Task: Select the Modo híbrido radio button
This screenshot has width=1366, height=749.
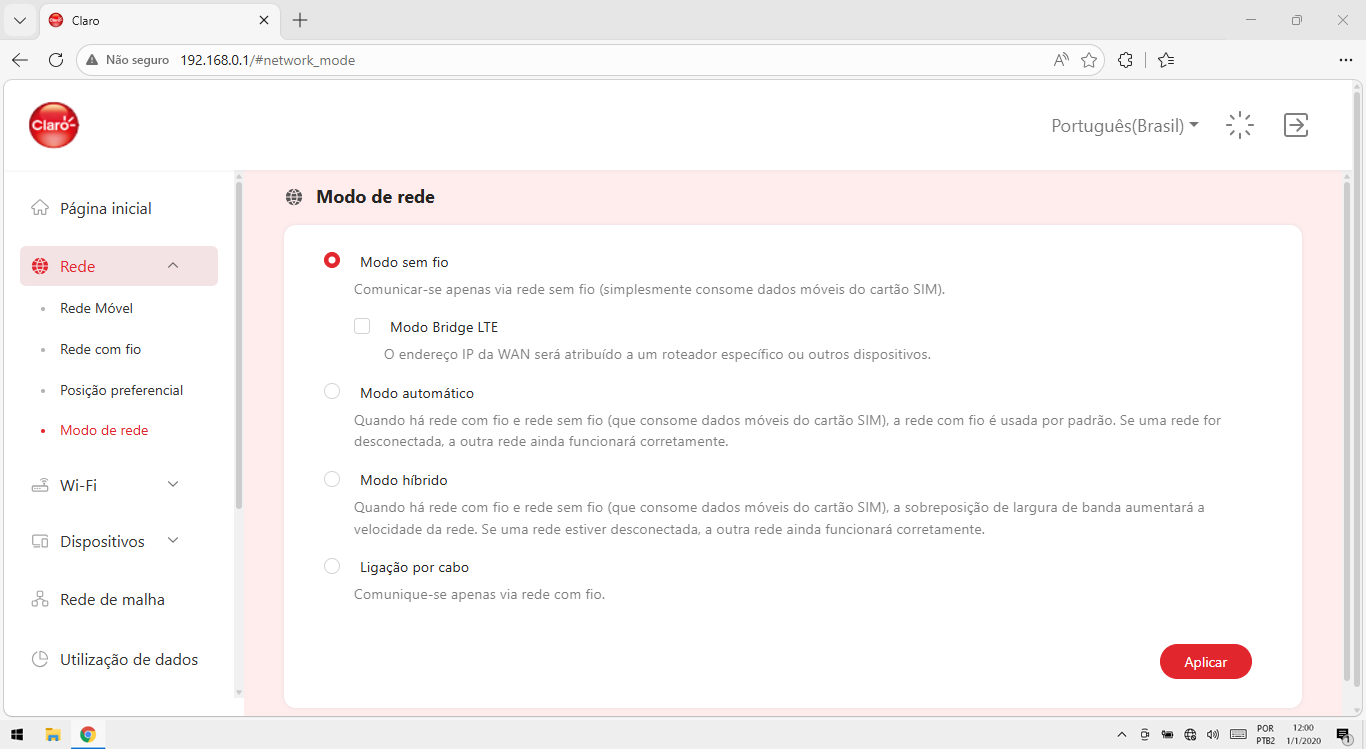Action: pyautogui.click(x=332, y=479)
